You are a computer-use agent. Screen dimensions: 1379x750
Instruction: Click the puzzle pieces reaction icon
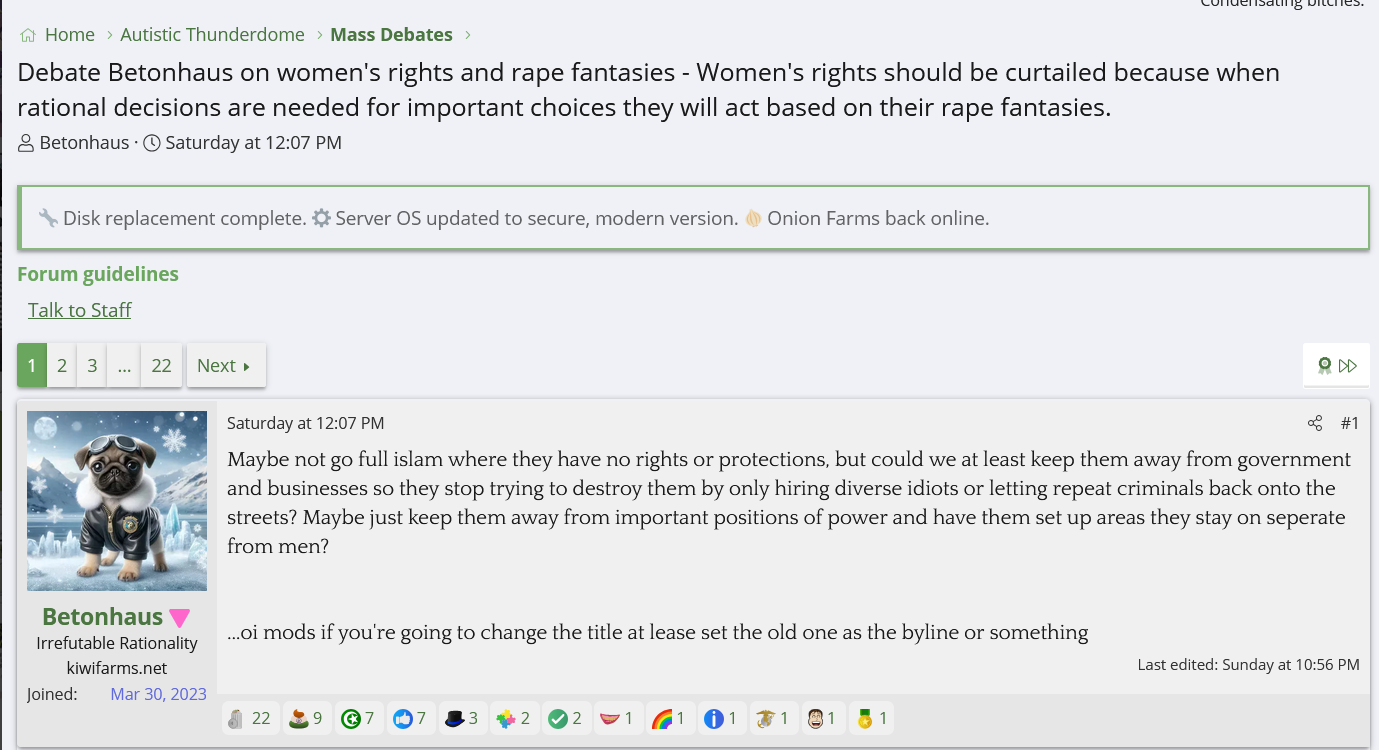507,718
